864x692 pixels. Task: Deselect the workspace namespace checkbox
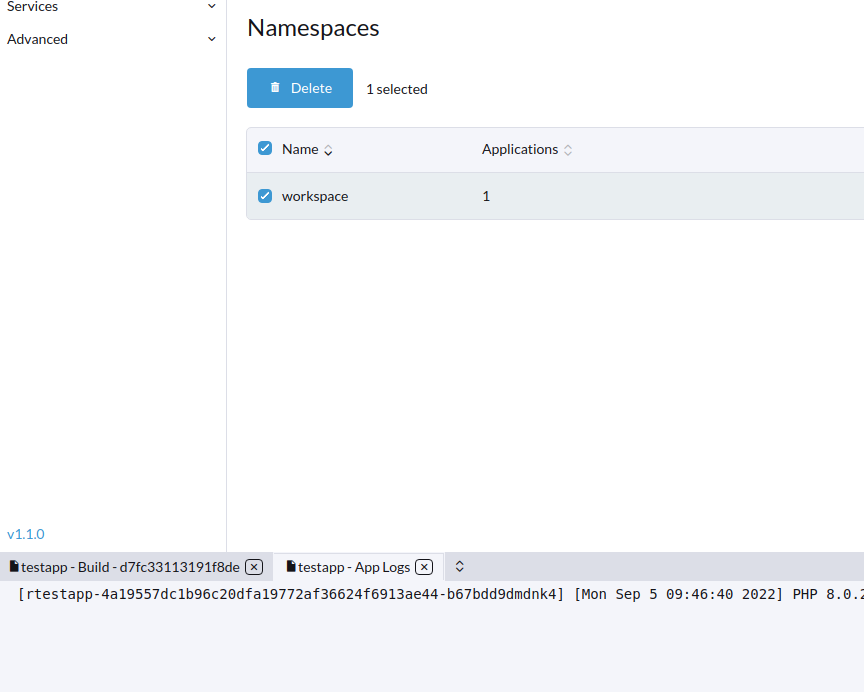(x=264, y=196)
